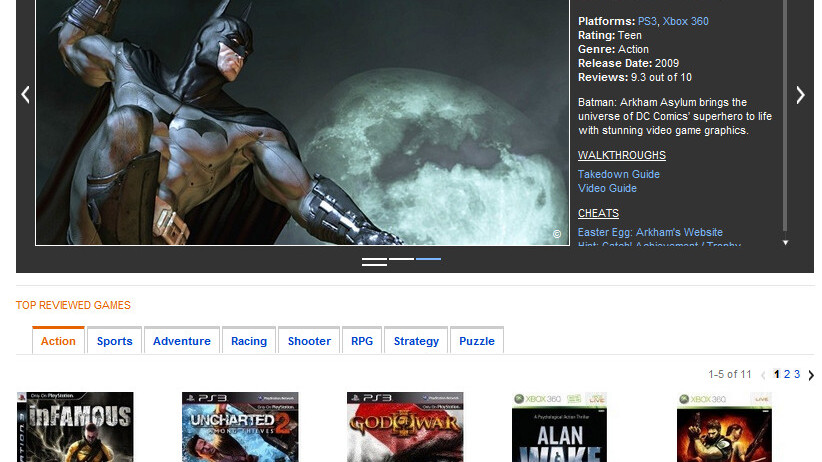The height and width of the screenshot is (462, 822).
Task: Select the Racing tab
Action: tap(249, 341)
